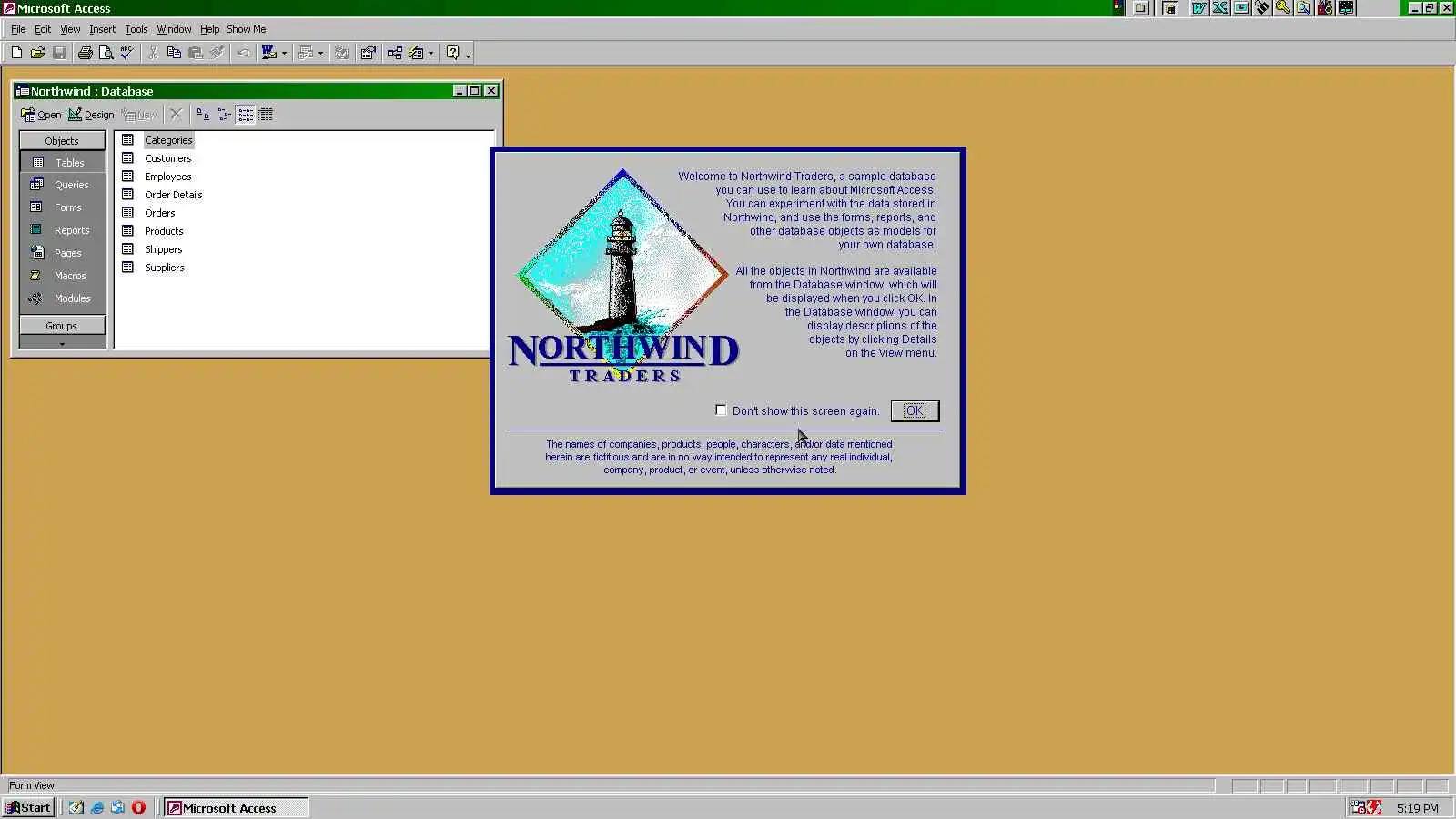Open the Relationships toolbar icon

[394, 53]
